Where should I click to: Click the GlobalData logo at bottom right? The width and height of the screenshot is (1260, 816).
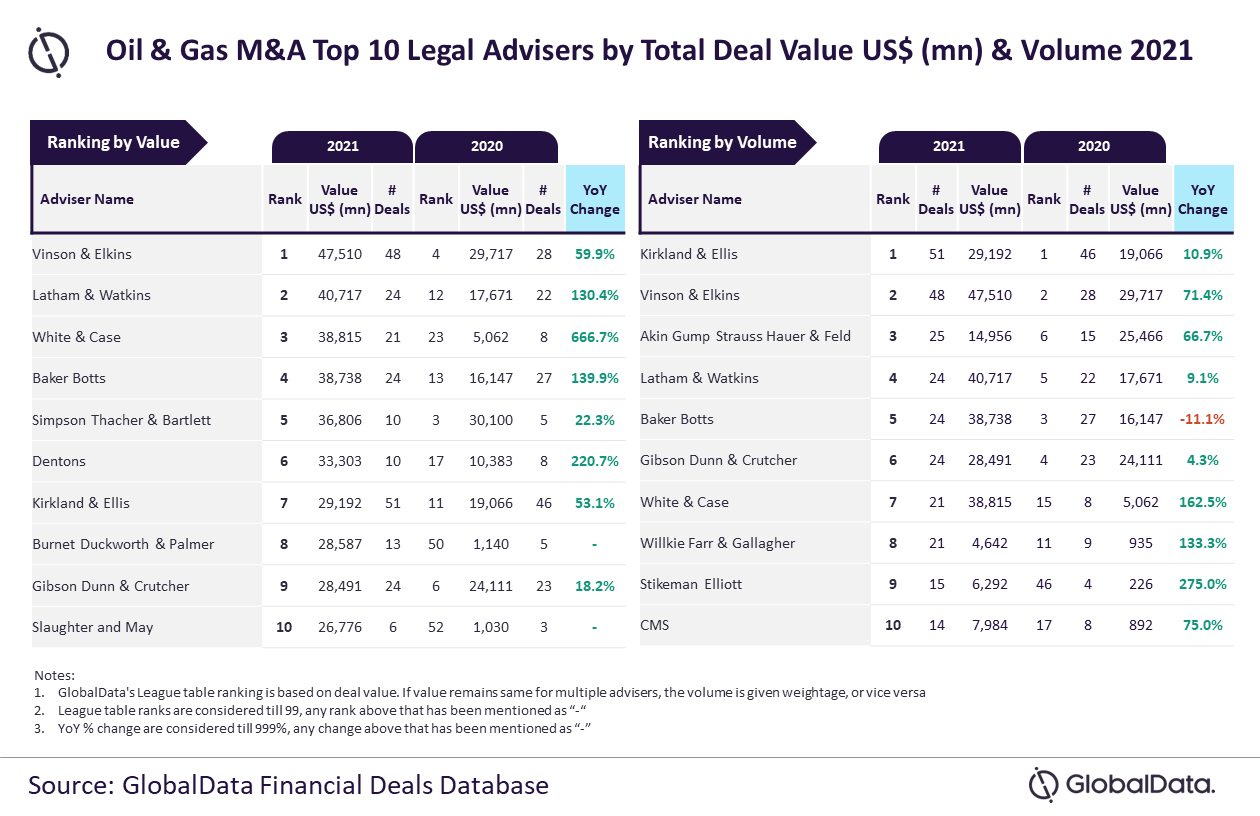coord(1122,785)
